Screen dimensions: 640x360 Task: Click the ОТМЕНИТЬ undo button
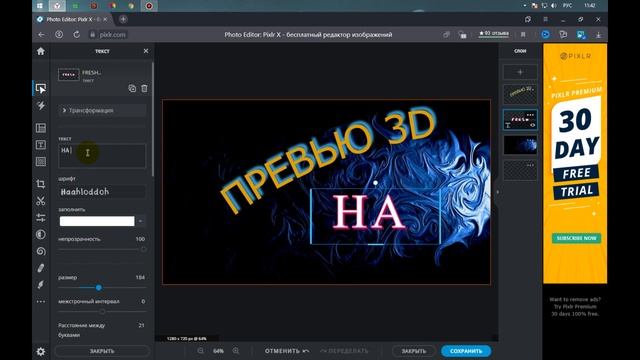click(x=287, y=351)
